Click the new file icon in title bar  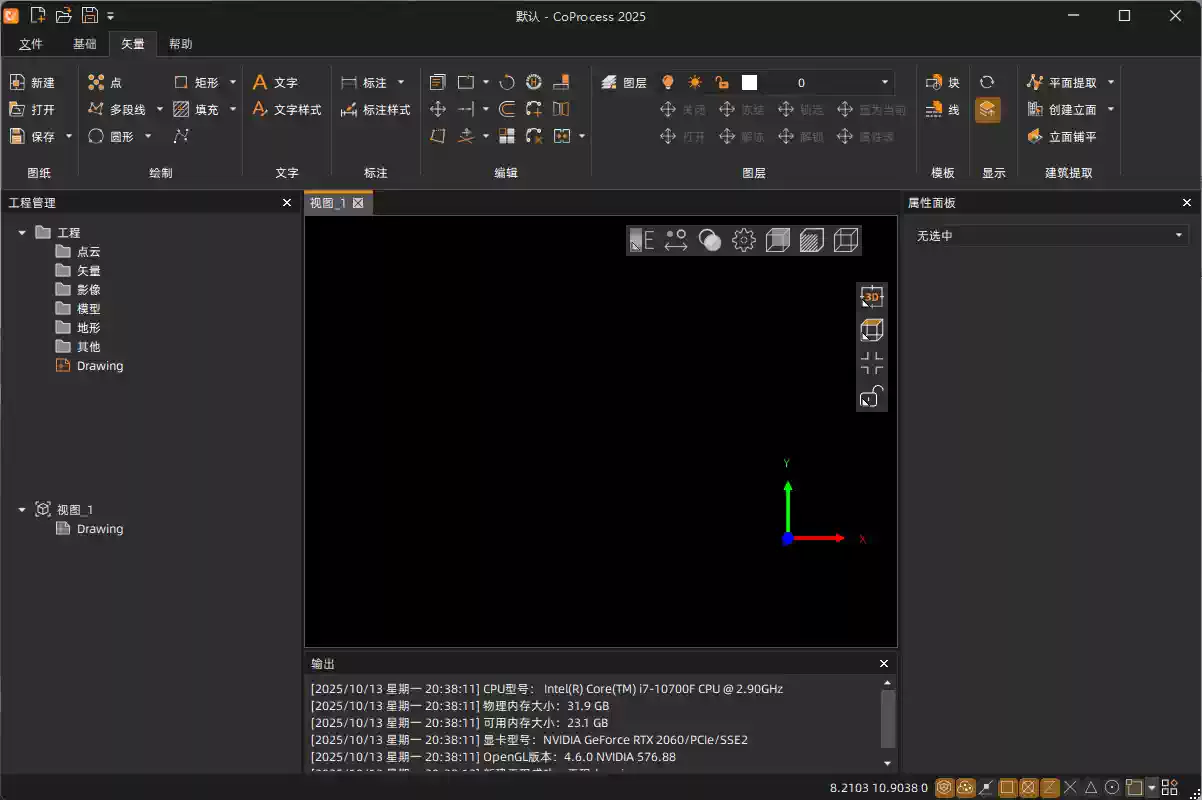pyautogui.click(x=38, y=15)
